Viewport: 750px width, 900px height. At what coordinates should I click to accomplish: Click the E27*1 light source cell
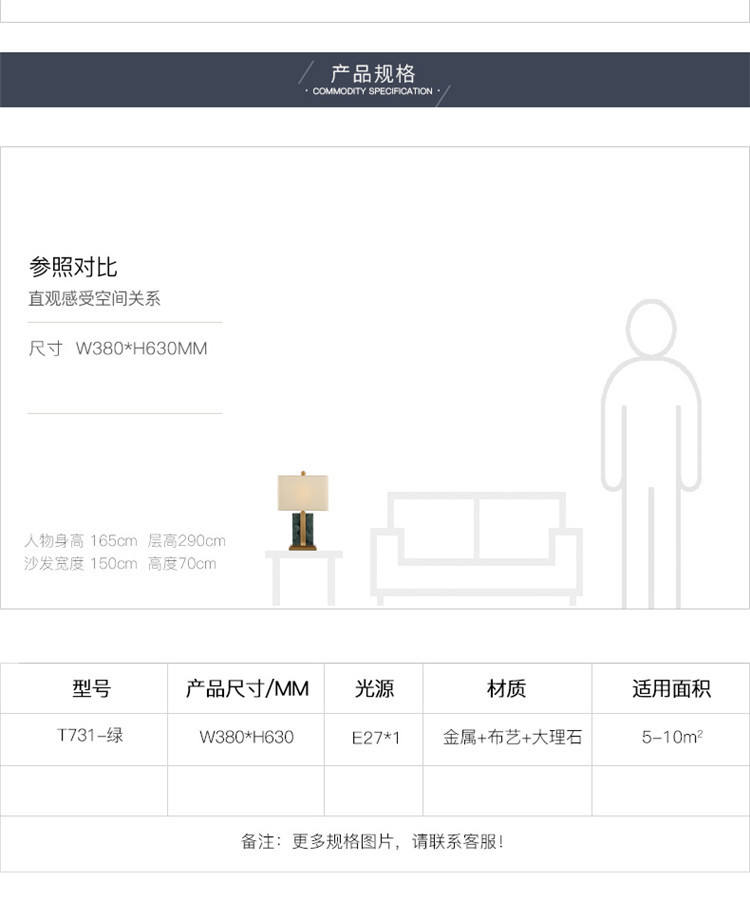[x=375, y=738]
